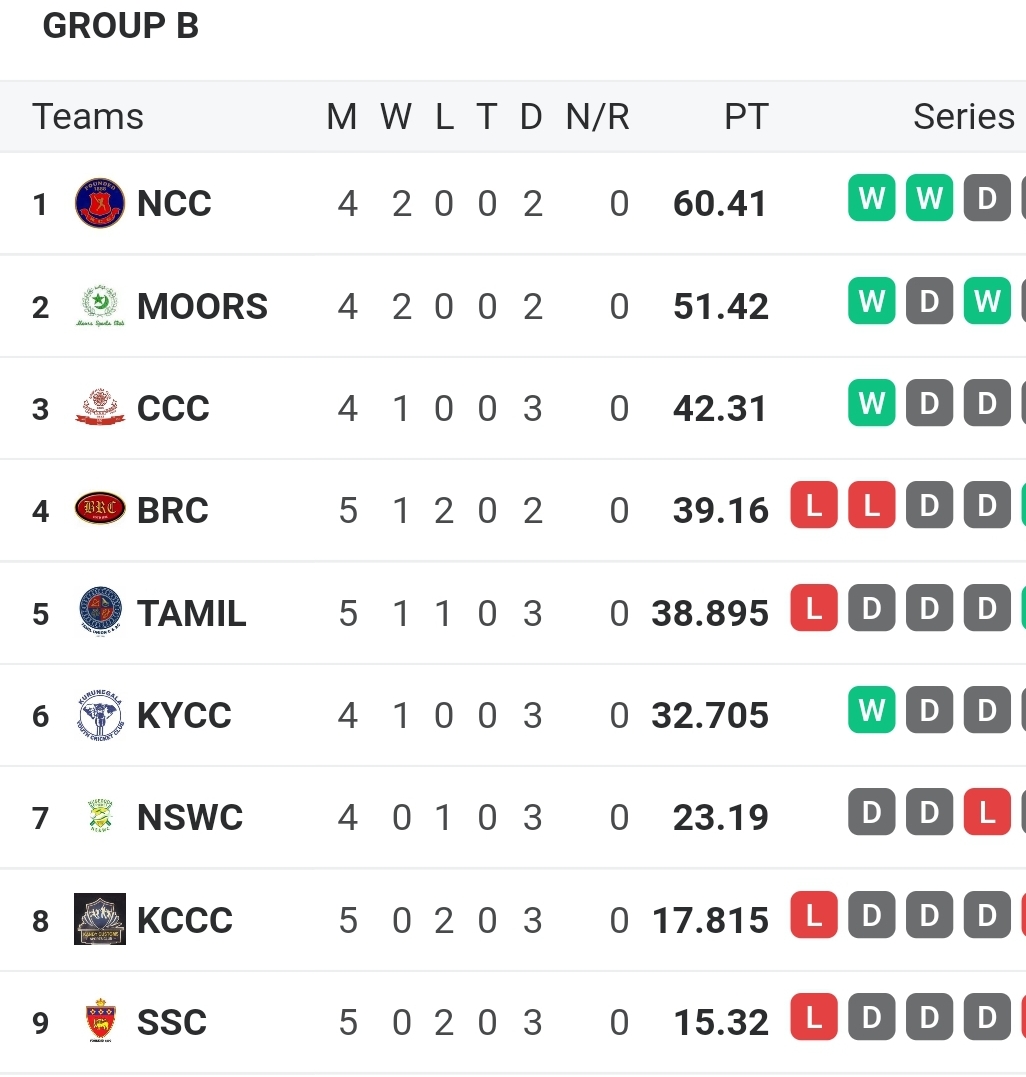The width and height of the screenshot is (1026, 1077).
Task: Tap the GROUP B heading
Action: [121, 26]
